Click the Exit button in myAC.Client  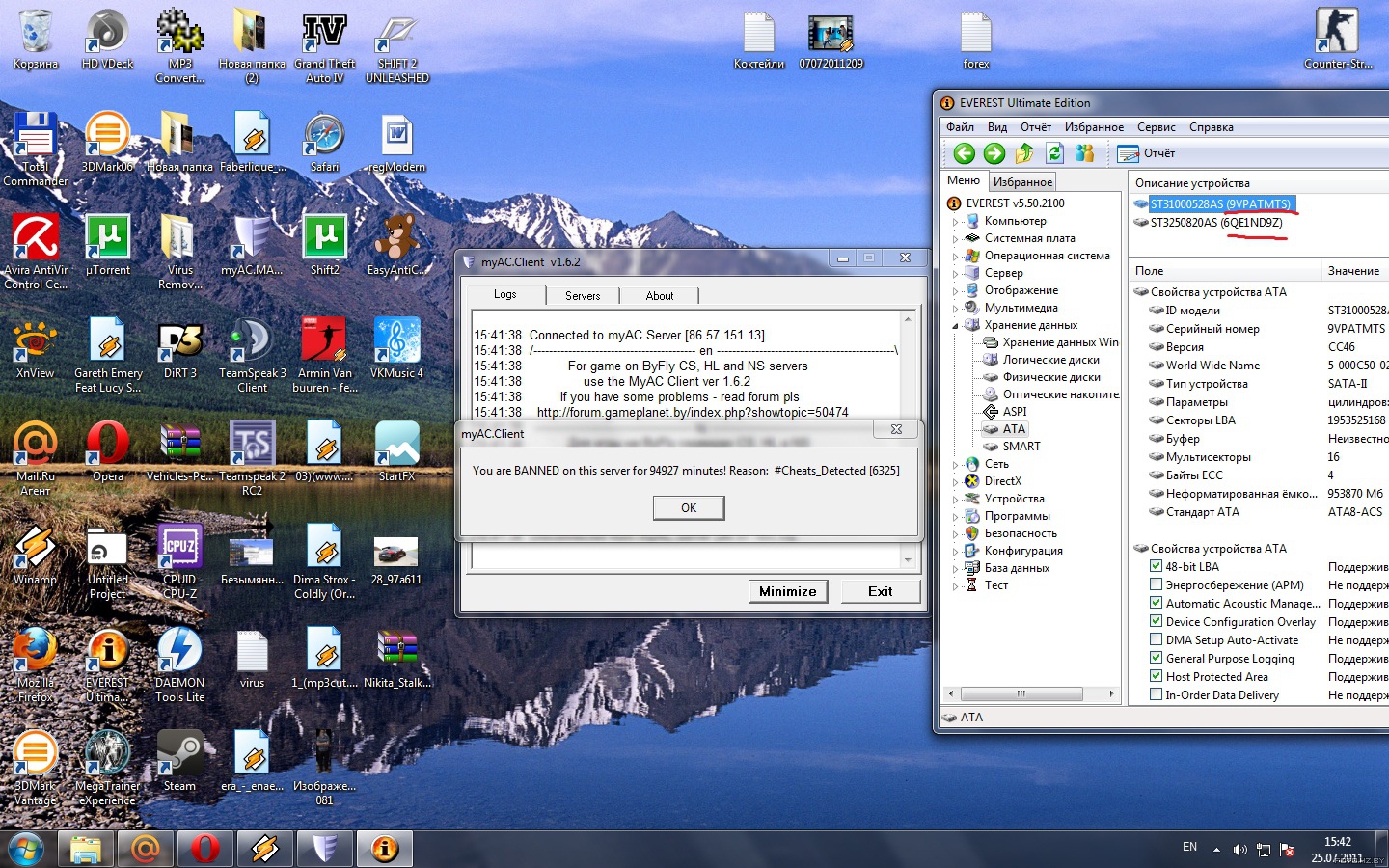pyautogui.click(x=880, y=591)
